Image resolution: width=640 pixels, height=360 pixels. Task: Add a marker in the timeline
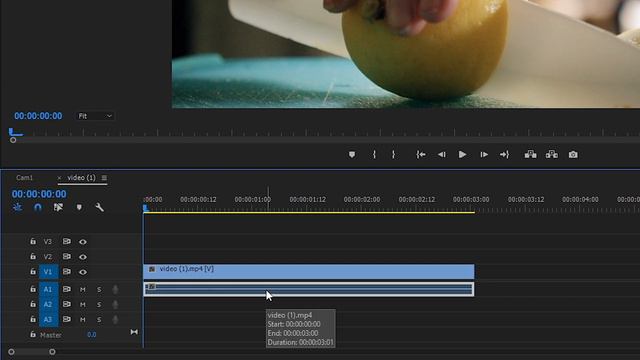coord(79,207)
